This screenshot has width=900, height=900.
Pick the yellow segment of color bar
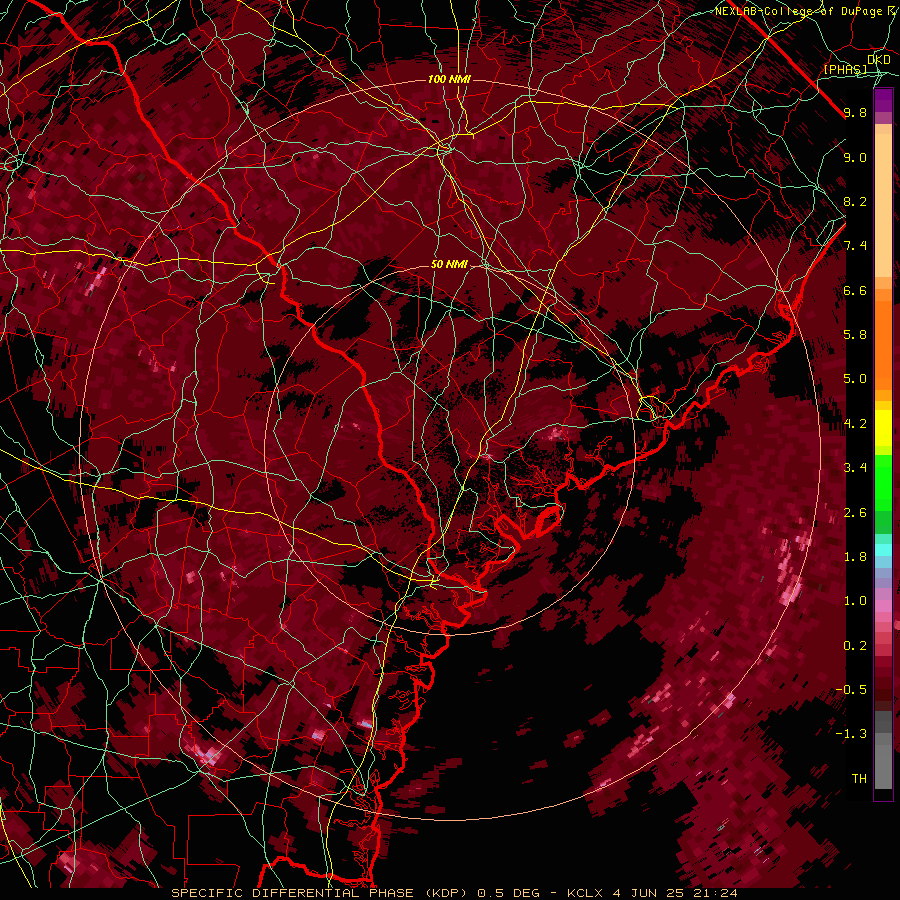point(883,428)
